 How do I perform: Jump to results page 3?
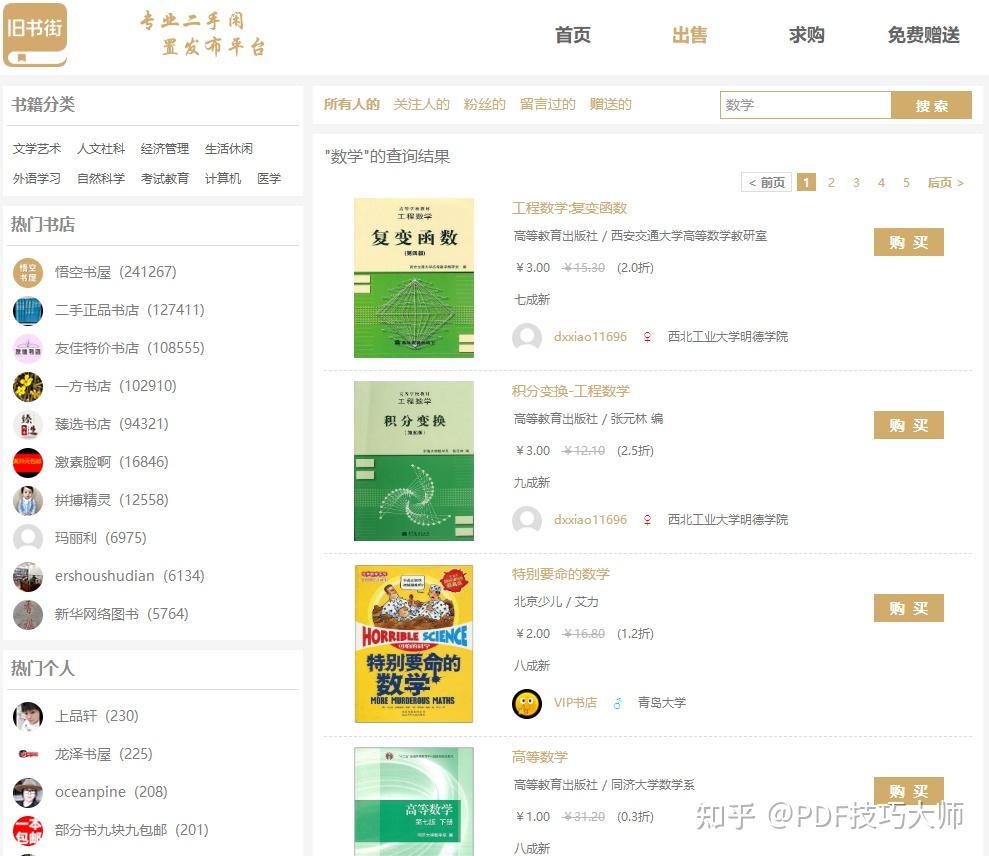tap(856, 182)
